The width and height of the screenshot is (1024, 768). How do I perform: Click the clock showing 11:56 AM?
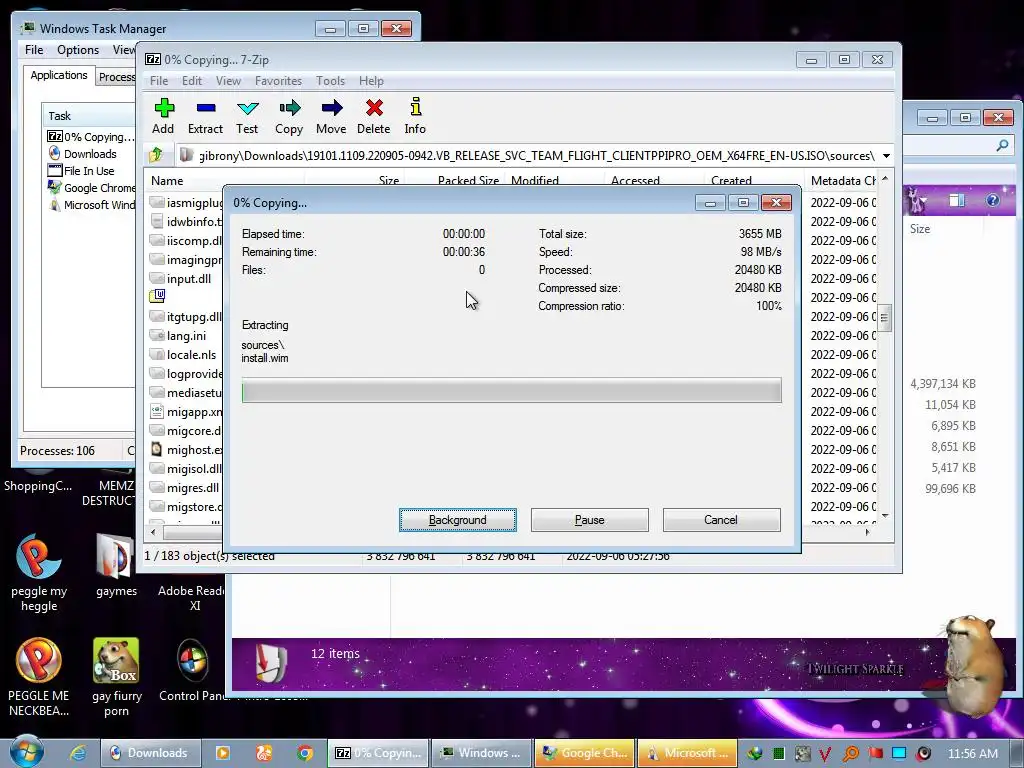click(x=973, y=754)
